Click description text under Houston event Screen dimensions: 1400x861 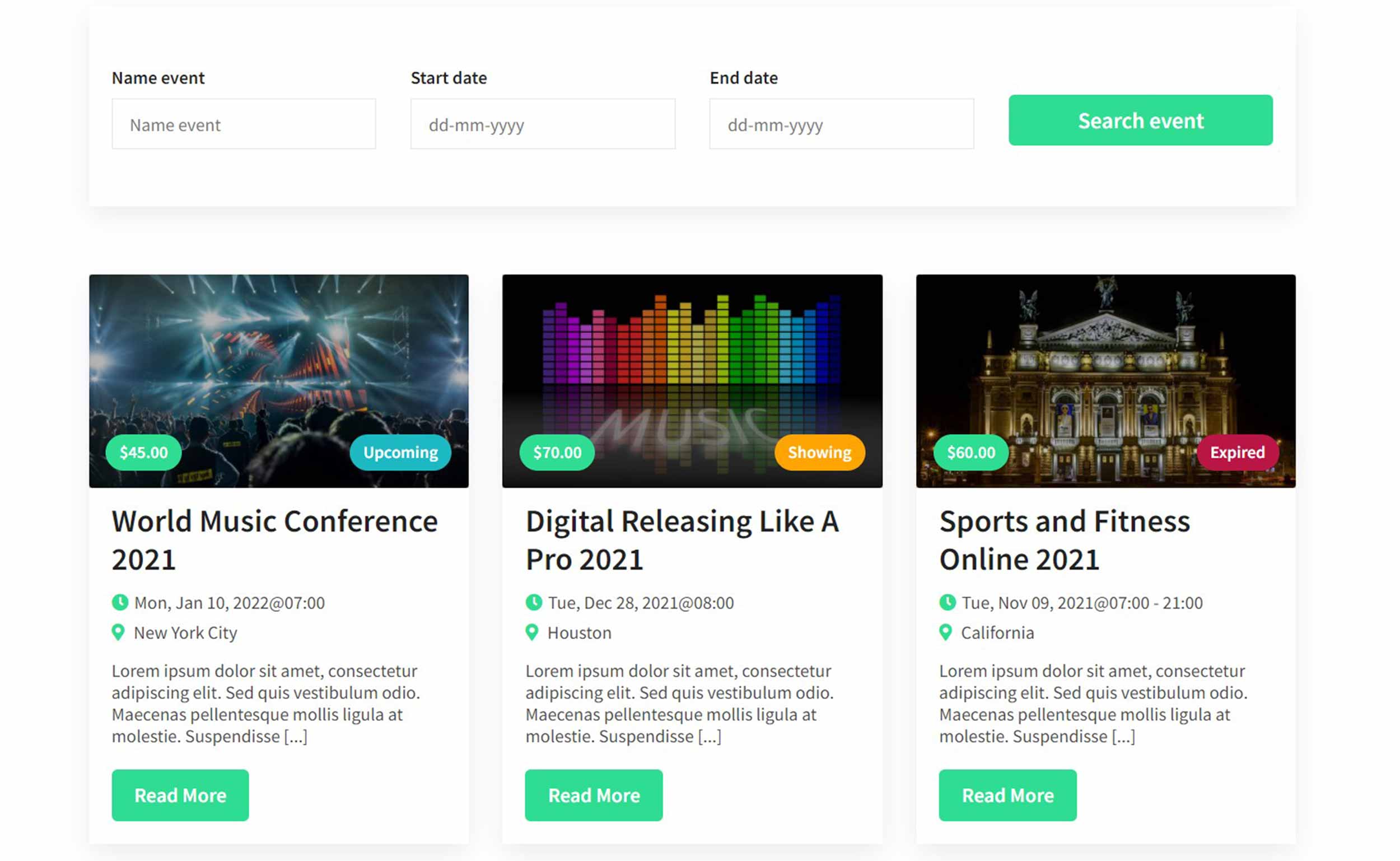[x=679, y=704]
